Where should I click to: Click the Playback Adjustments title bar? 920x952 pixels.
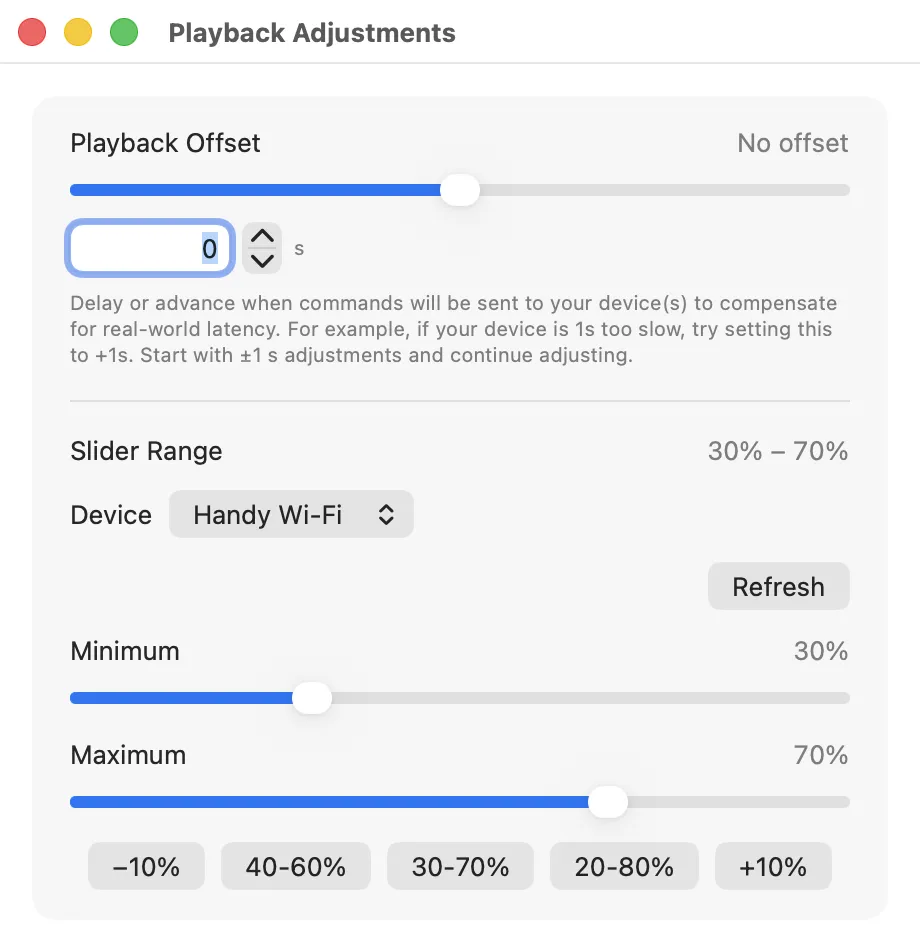pyautogui.click(x=313, y=32)
